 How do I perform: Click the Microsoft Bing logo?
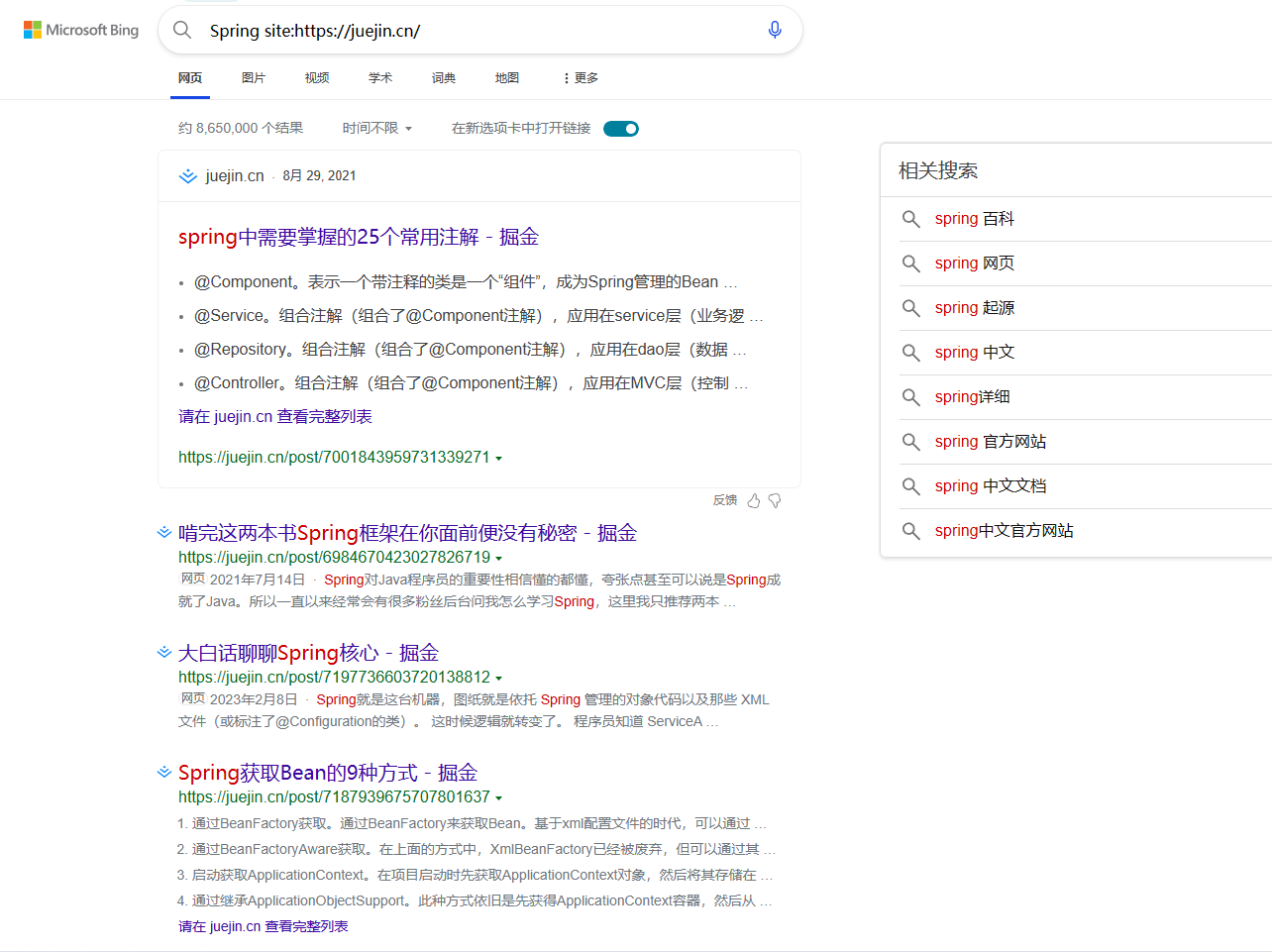(81, 30)
